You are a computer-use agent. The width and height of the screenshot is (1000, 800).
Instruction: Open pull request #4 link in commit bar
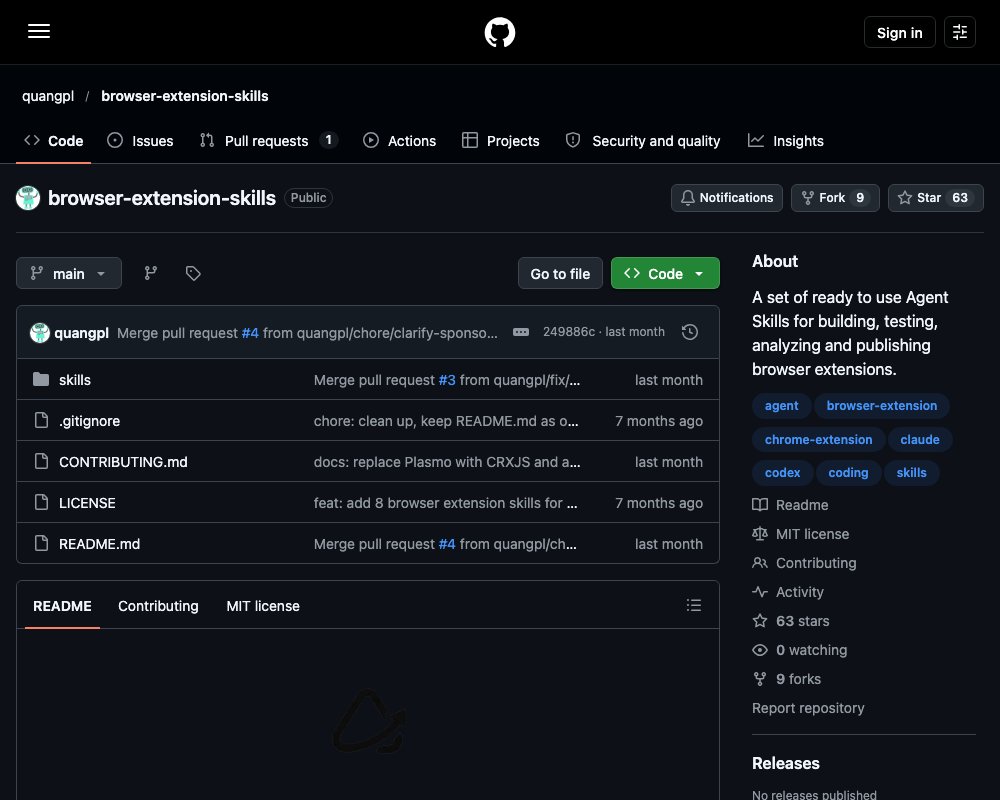(250, 332)
